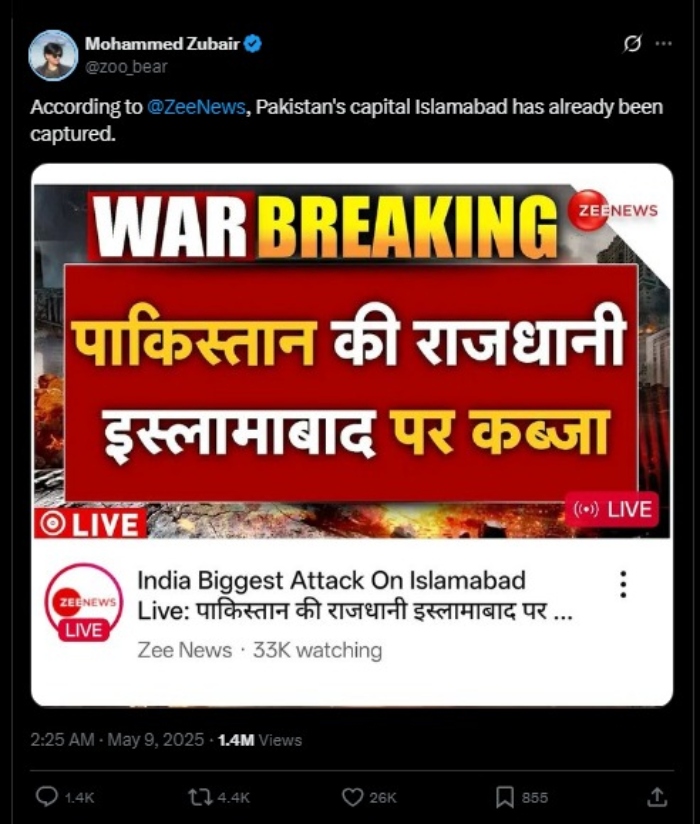700x824 pixels.
Task: Open Mohammed Zubair's profile avatar
Action: pyautogui.click(x=53, y=55)
